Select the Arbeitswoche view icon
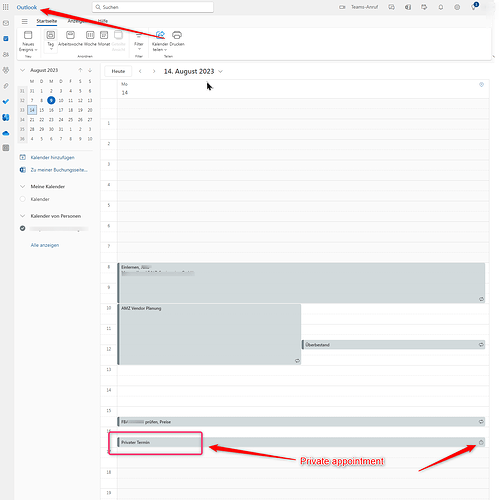Viewport: 501px width, 500px height. 70,35
